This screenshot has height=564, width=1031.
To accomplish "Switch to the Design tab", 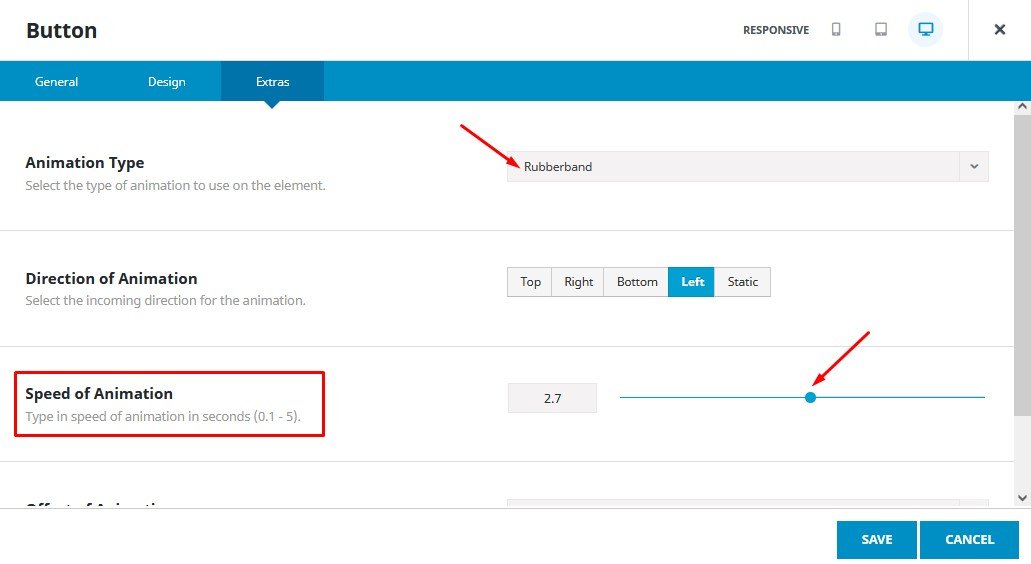I will (x=167, y=82).
